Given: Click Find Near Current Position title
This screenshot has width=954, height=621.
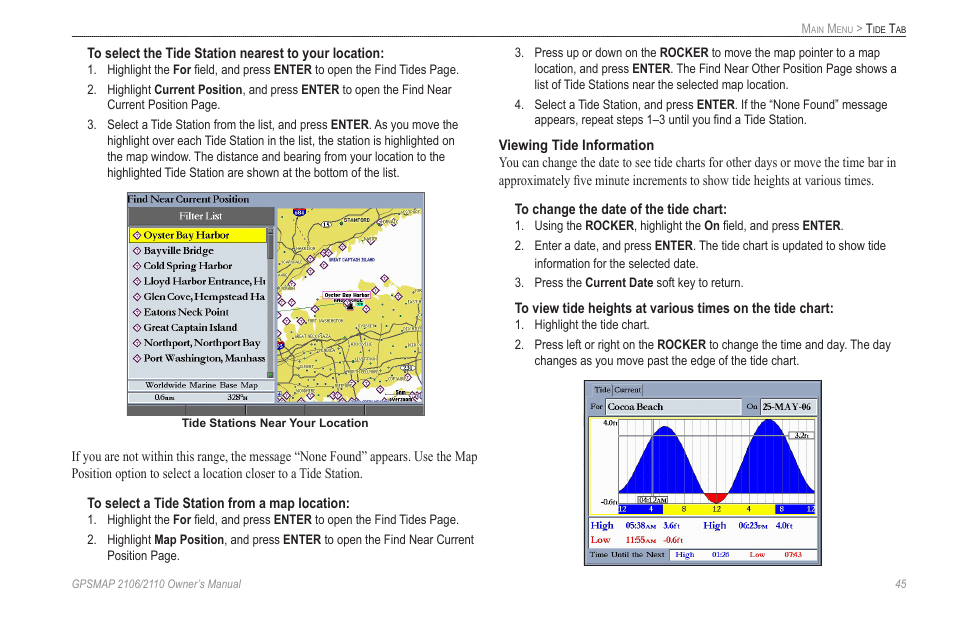Looking at the screenshot, I should pyautogui.click(x=189, y=199).
